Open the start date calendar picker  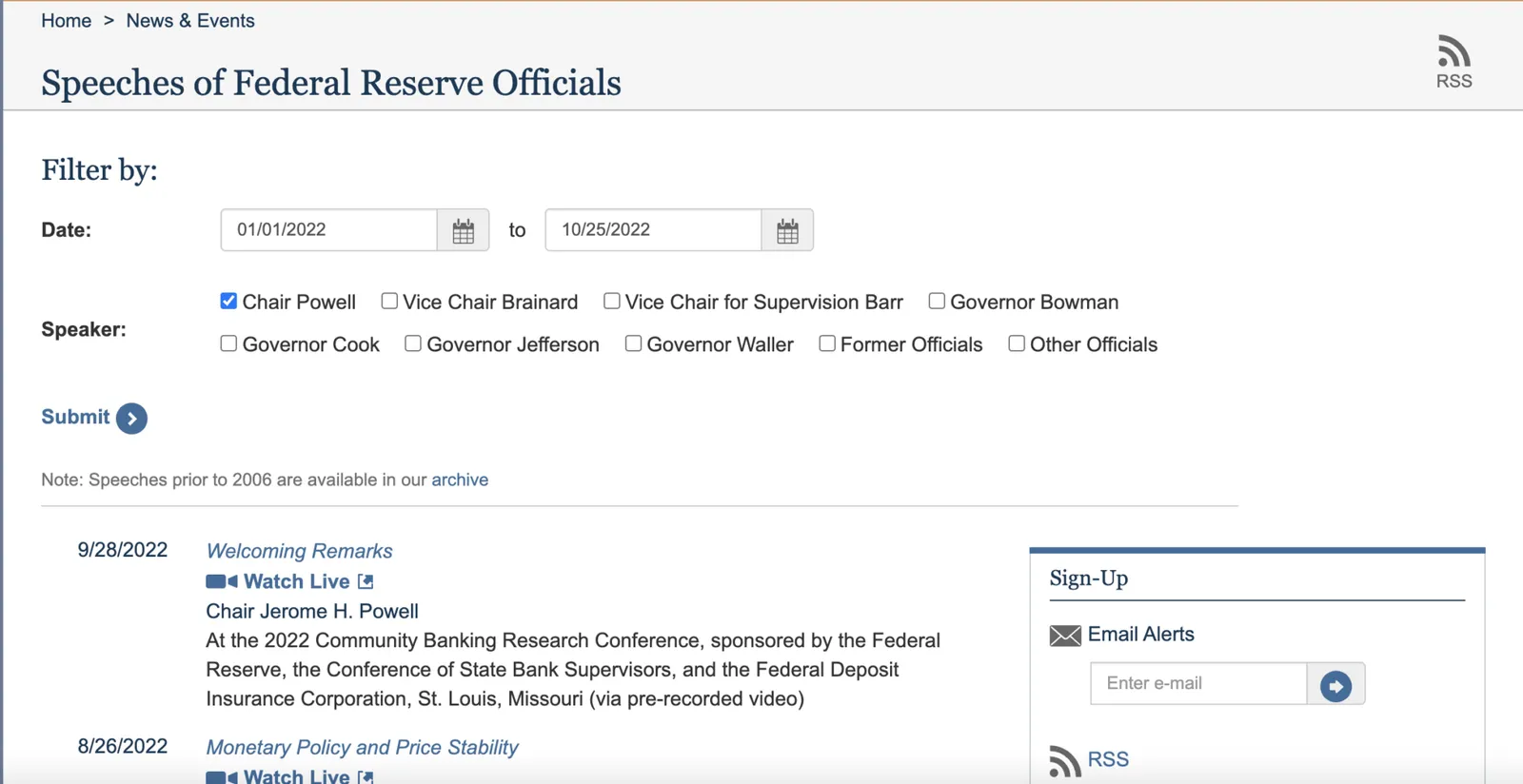[x=463, y=230]
